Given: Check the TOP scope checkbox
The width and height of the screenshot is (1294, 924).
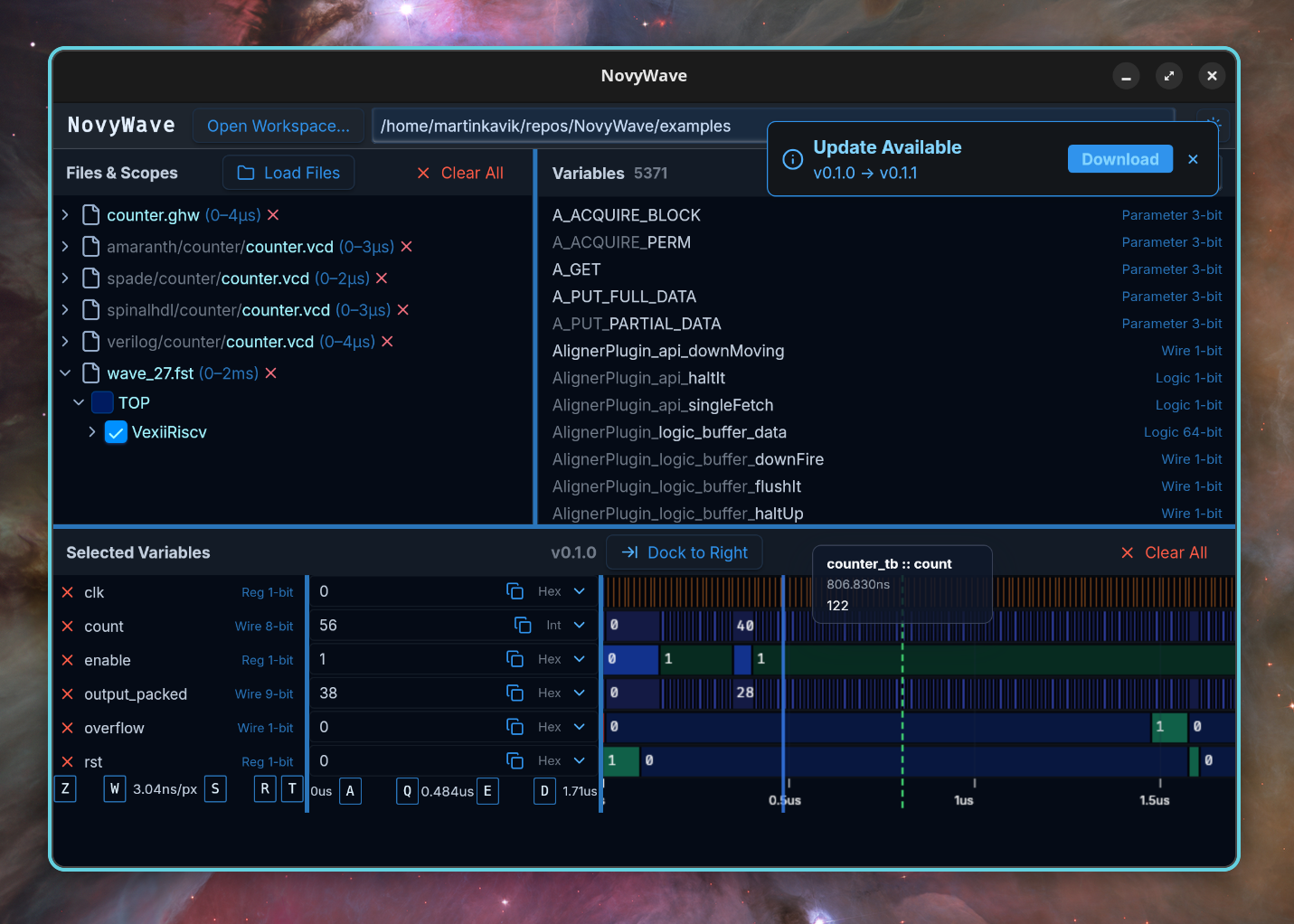Looking at the screenshot, I should click(x=101, y=402).
